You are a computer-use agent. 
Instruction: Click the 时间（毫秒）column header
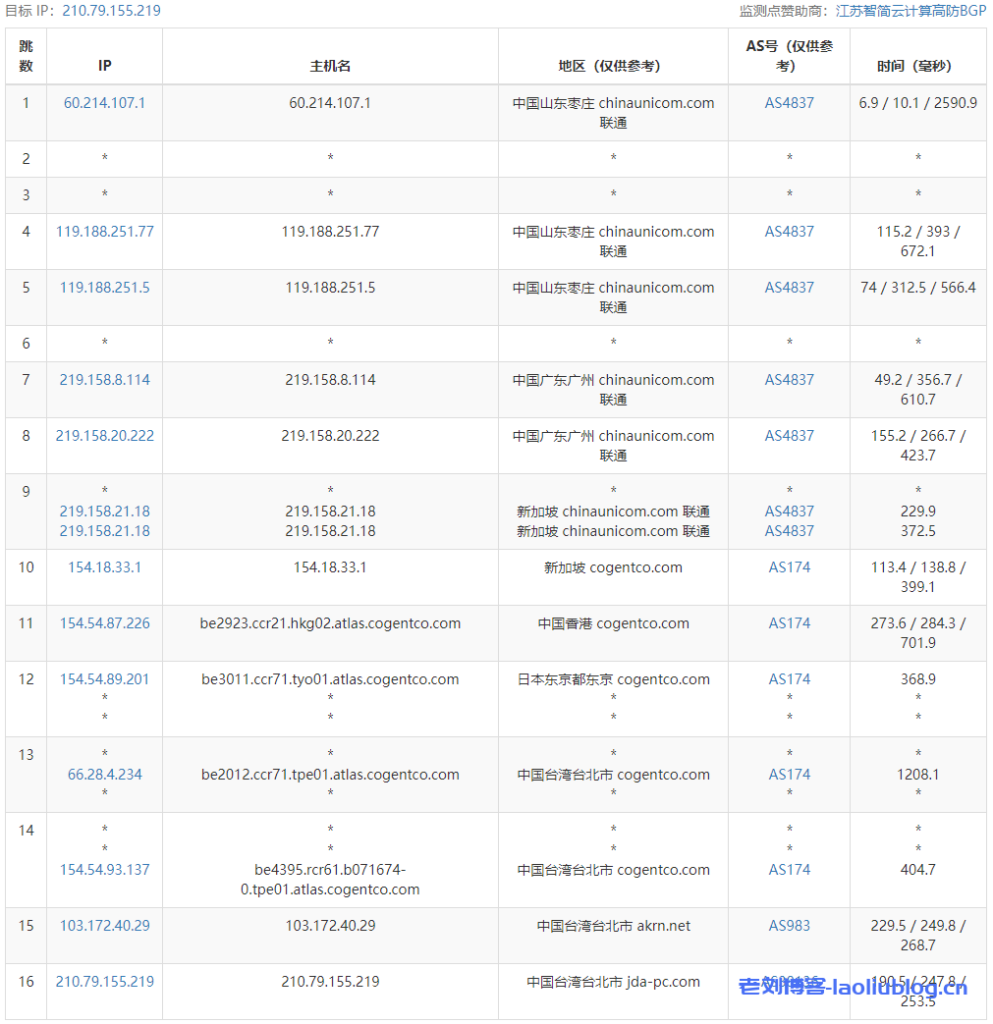917,66
